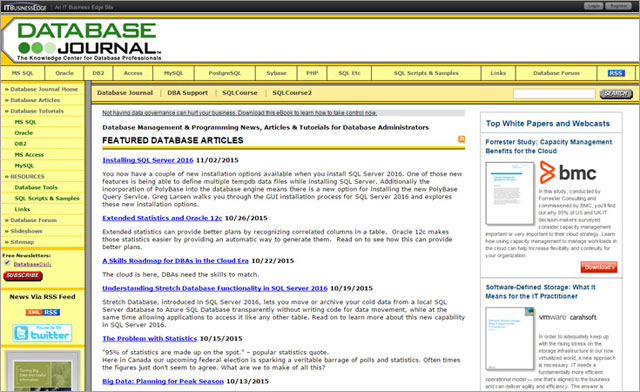This screenshot has height=392, width=640.
Task: Open Database Forum in left sidebar
Action: pos(33,220)
